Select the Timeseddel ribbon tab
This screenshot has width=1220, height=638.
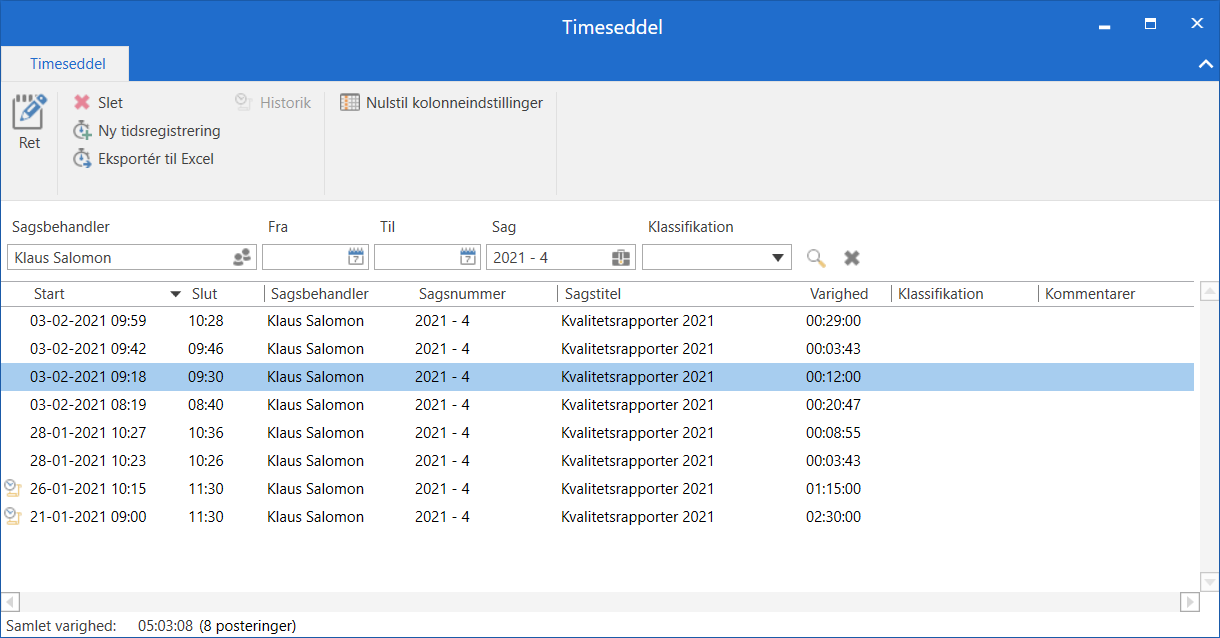click(67, 64)
